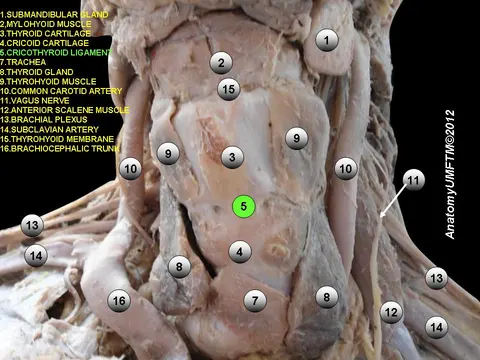Click legend entry '12.ANTERIOR SCALENE MUSCLE'
This screenshot has height=360, width=480.
[65, 110]
